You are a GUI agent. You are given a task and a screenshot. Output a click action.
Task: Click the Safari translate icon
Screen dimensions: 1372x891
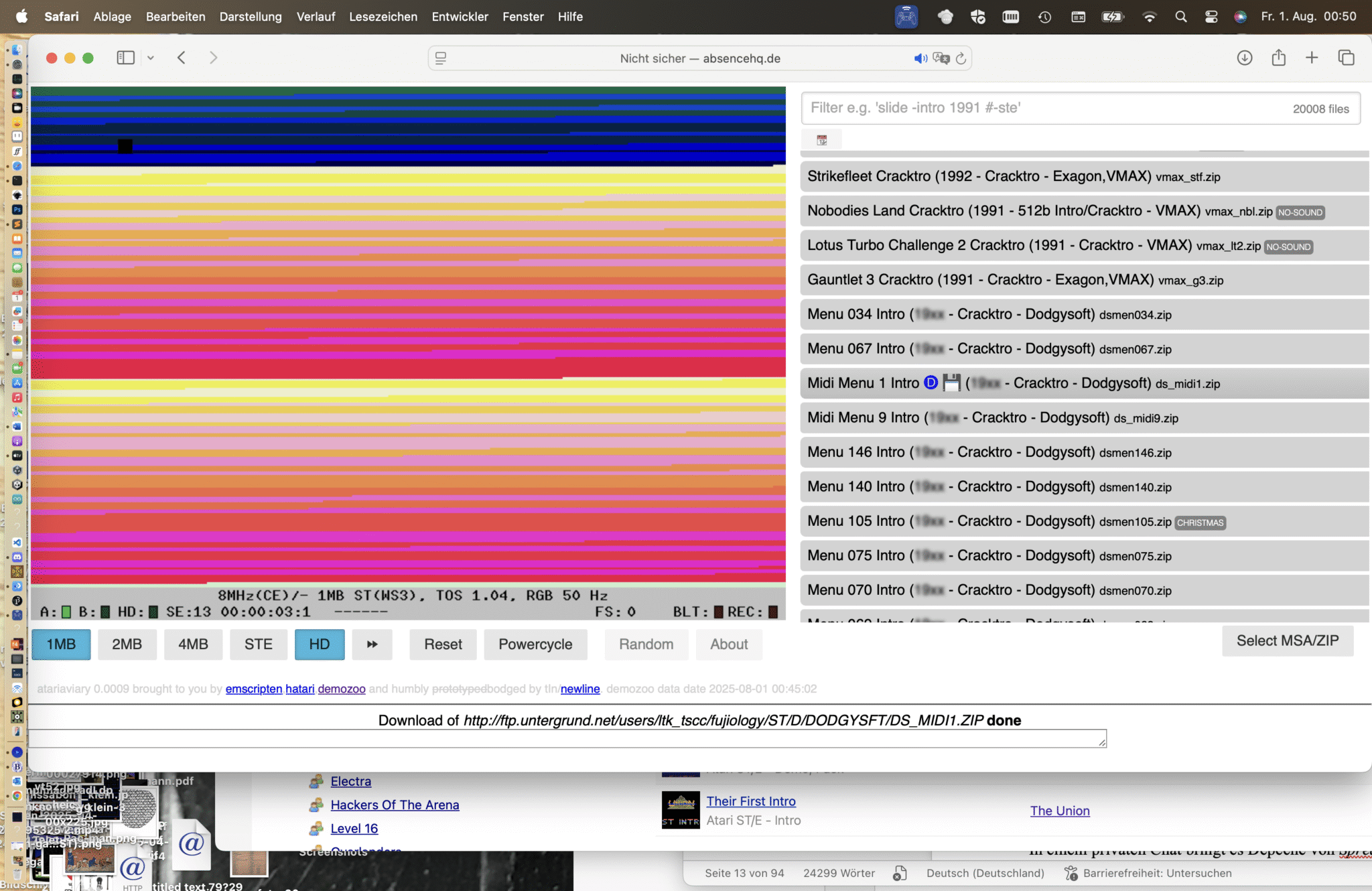point(941,58)
